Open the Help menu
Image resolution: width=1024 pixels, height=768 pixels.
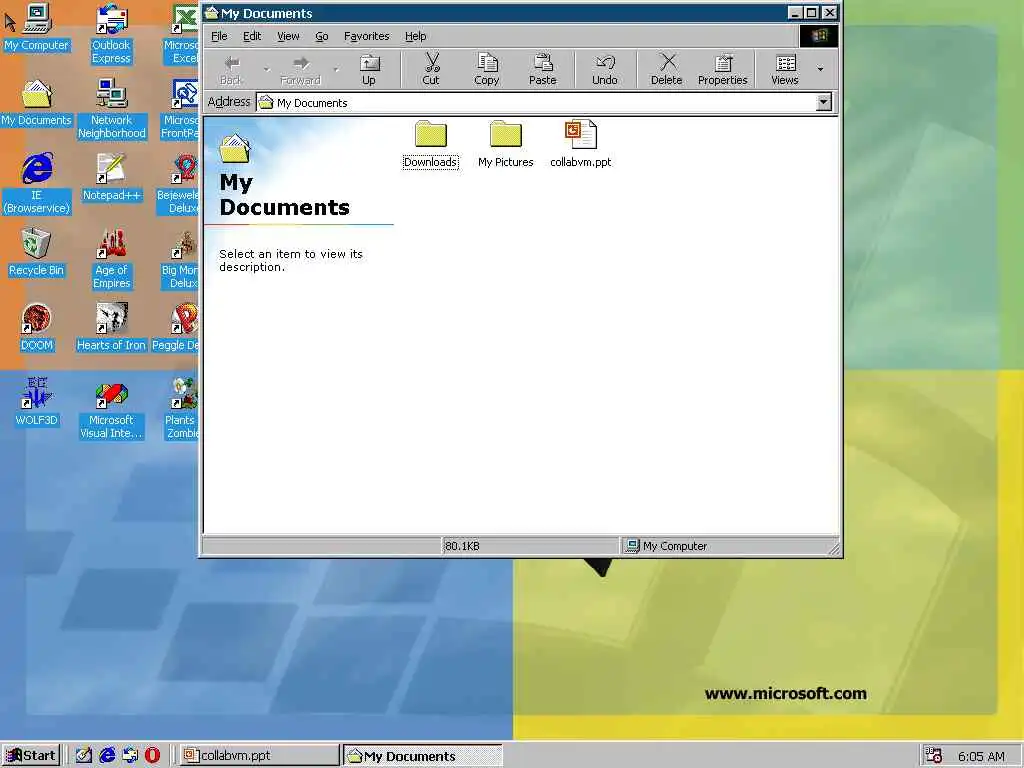415,36
